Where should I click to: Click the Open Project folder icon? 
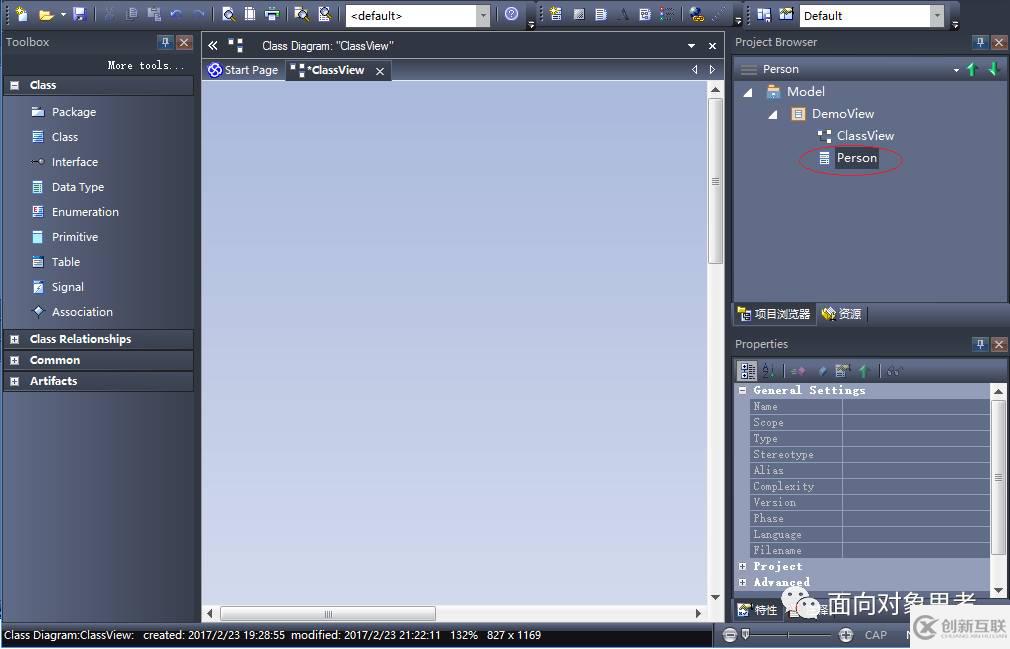(45, 14)
